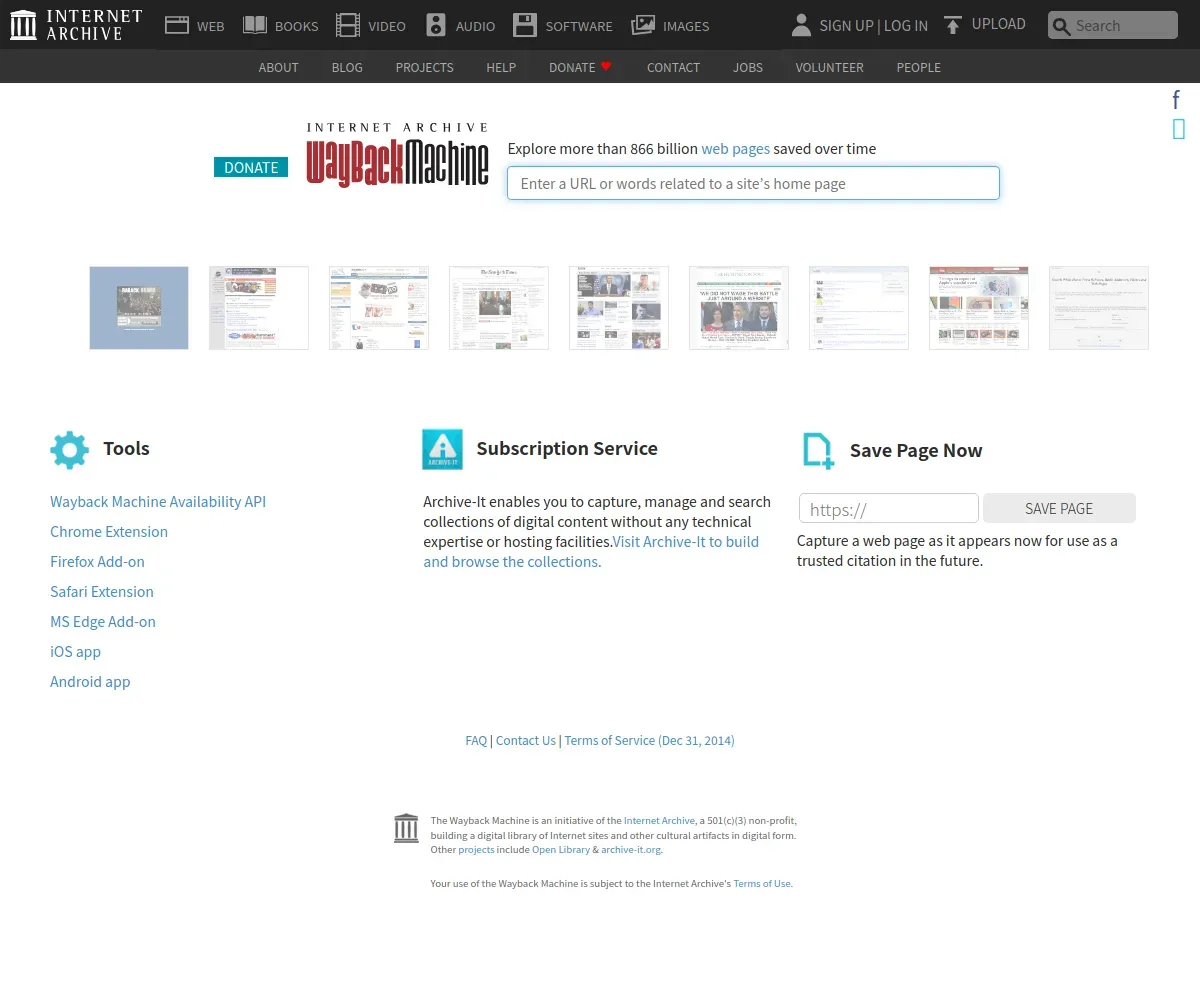Click the footer Internet Archive building icon
1200x1000 pixels.
[406, 828]
